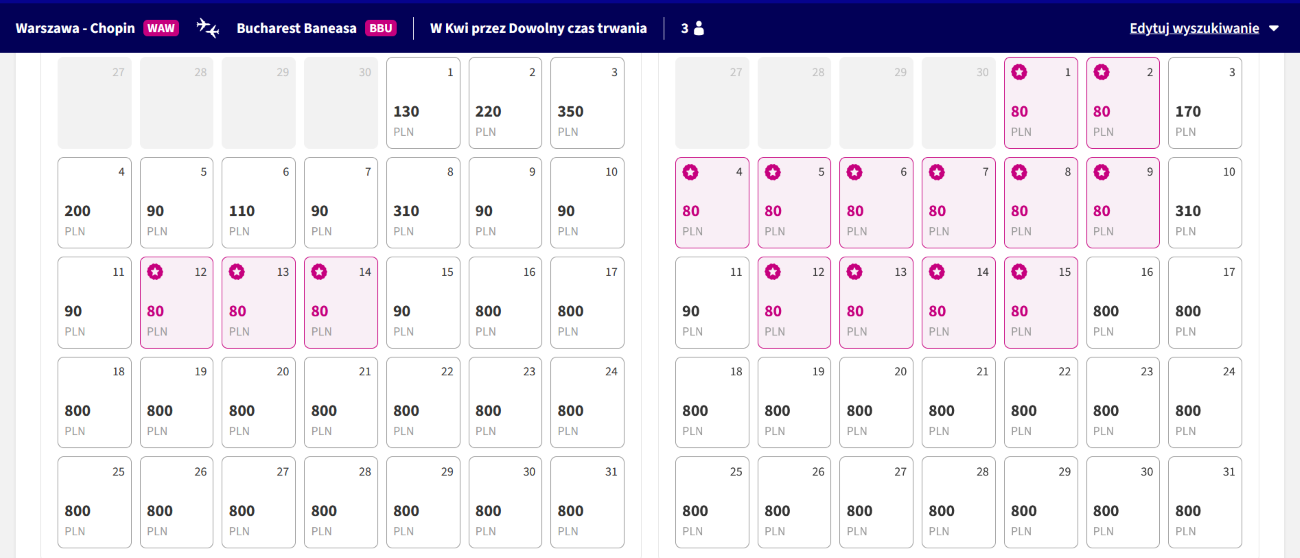Select outbound day 31 priced 800 PLN

587,503
